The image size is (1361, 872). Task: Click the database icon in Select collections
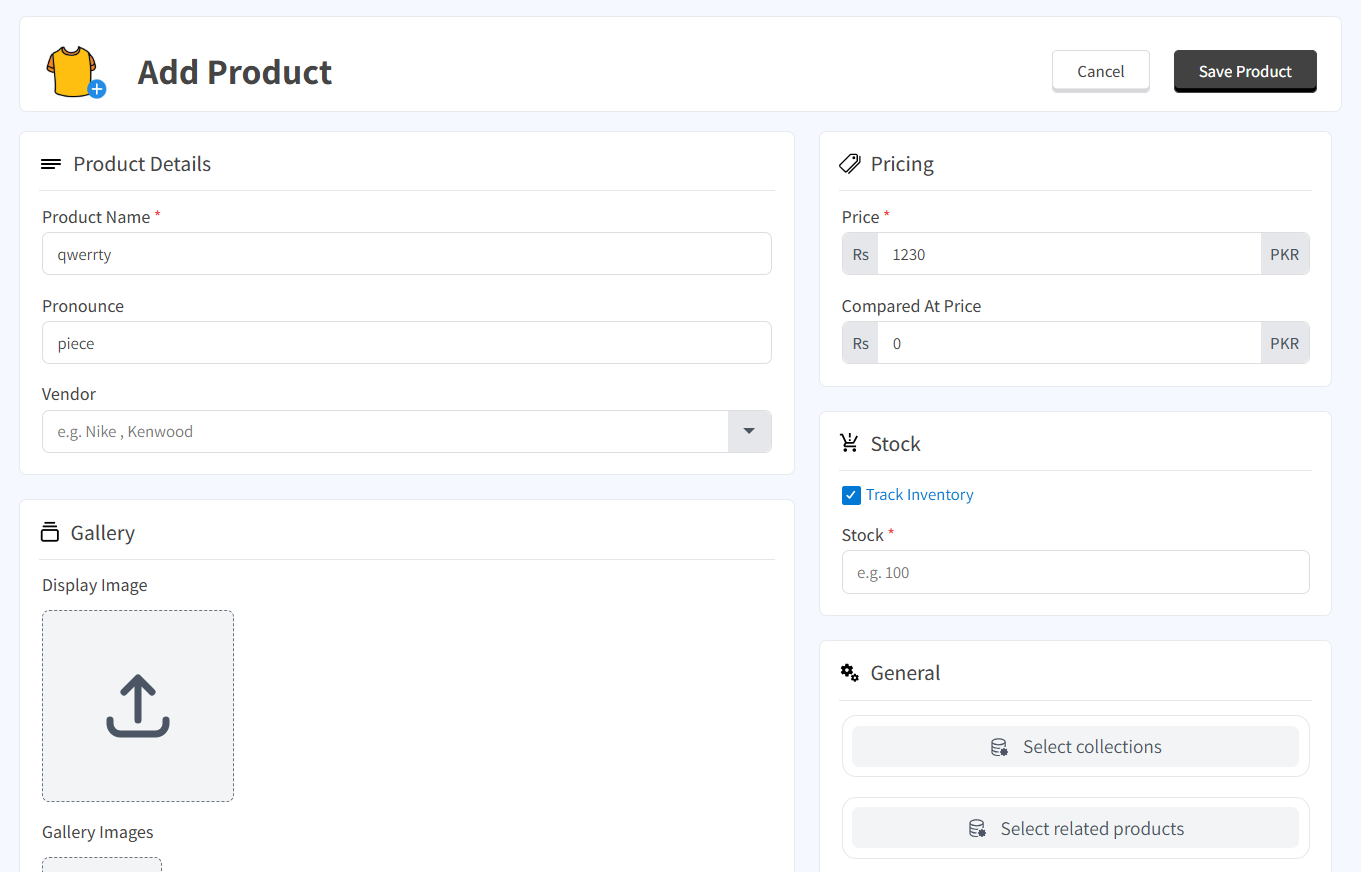click(x=999, y=747)
